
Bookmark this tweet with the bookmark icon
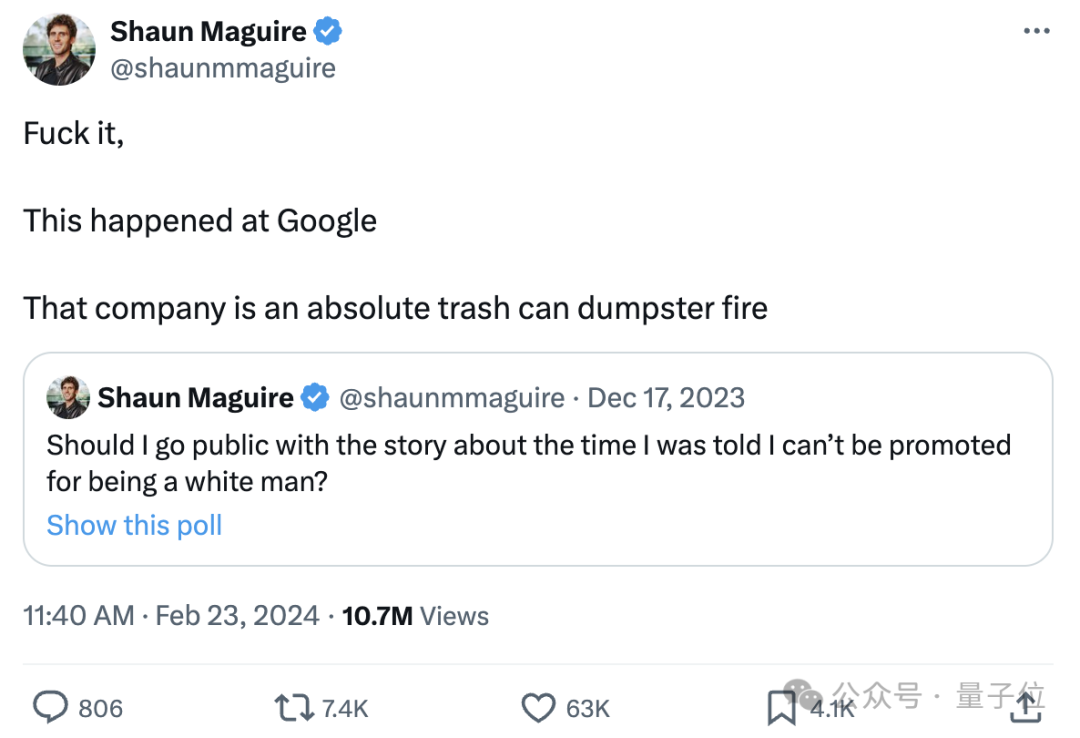781,708
